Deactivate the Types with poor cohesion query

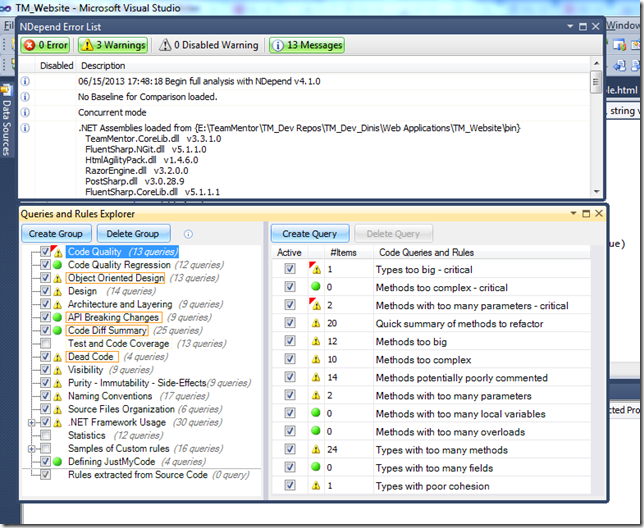[290, 486]
